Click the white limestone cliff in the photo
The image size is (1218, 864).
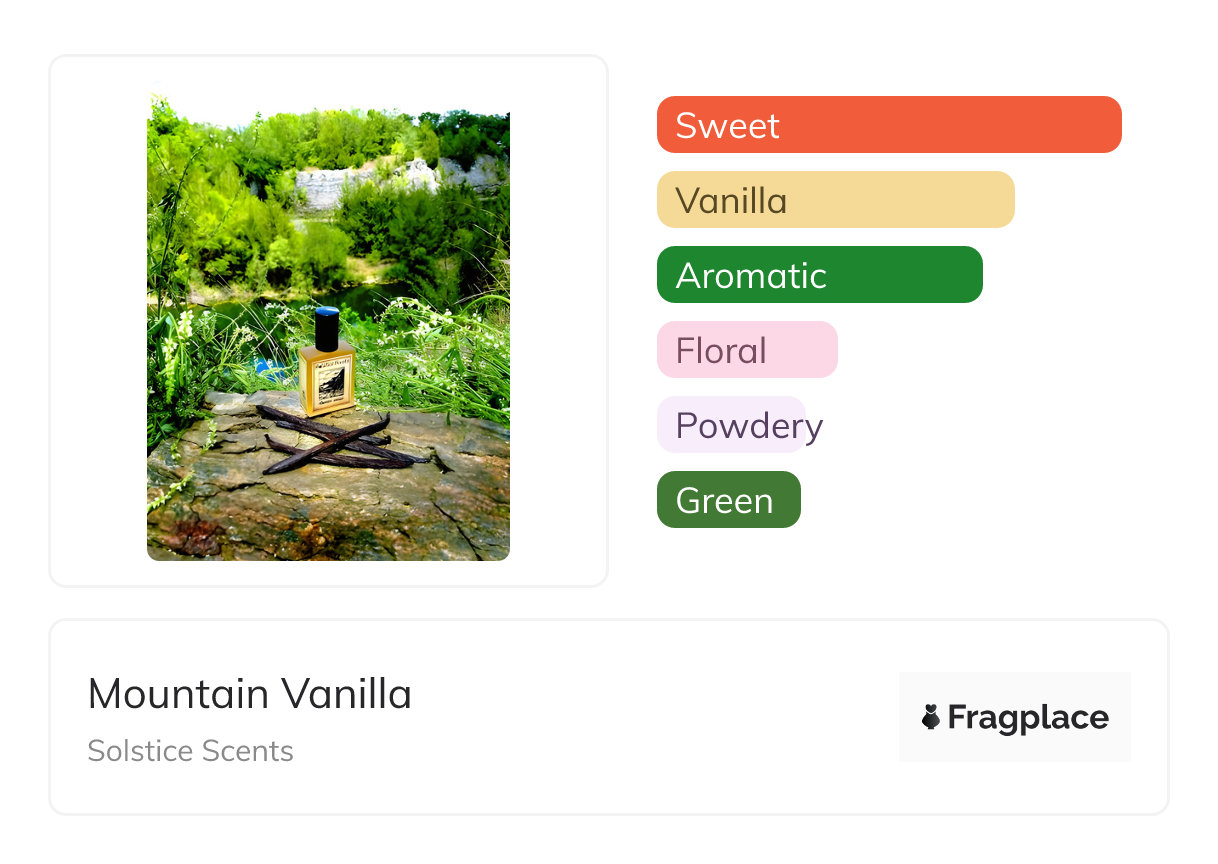pyautogui.click(x=330, y=187)
